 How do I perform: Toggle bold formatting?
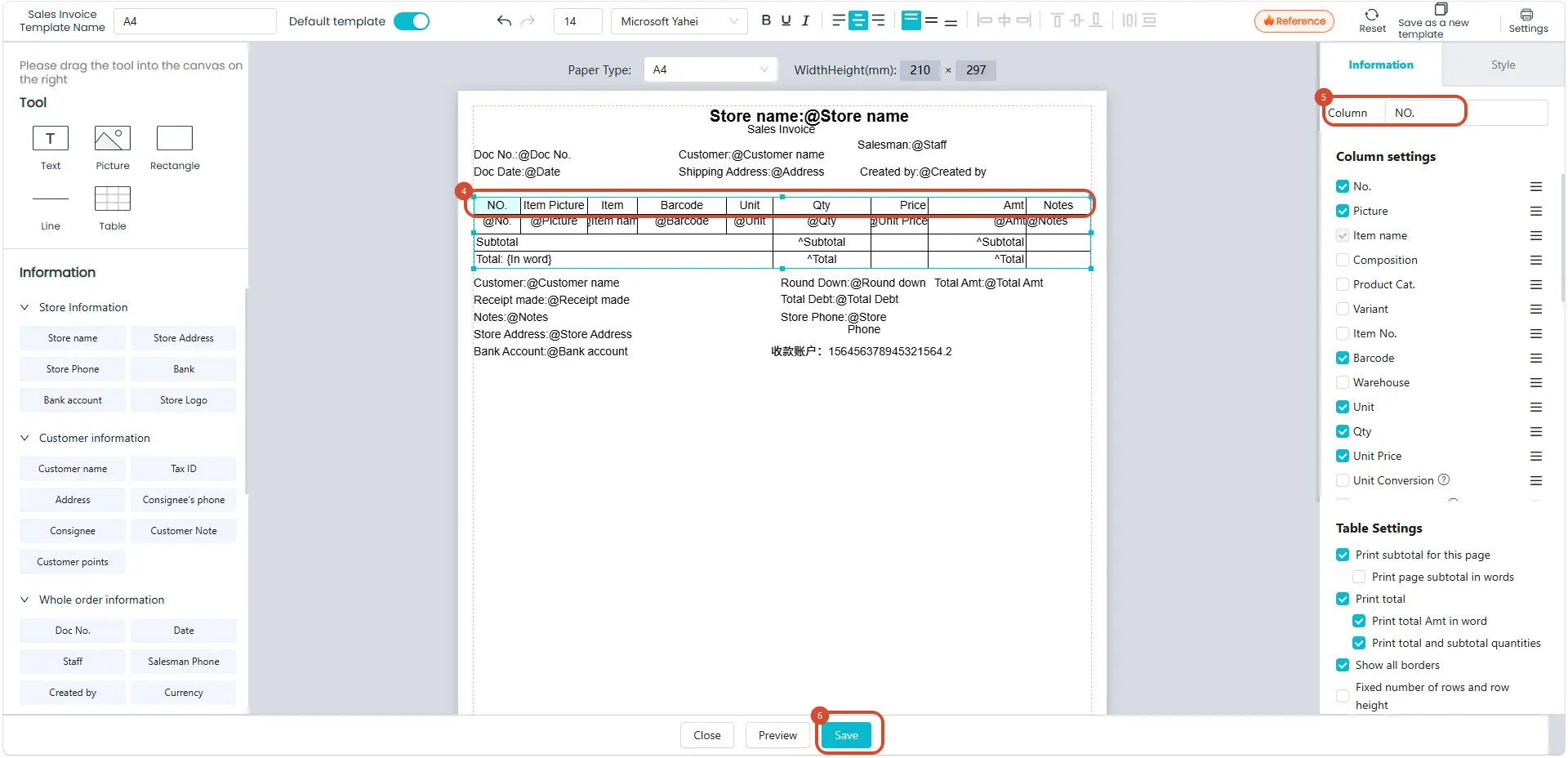(766, 20)
